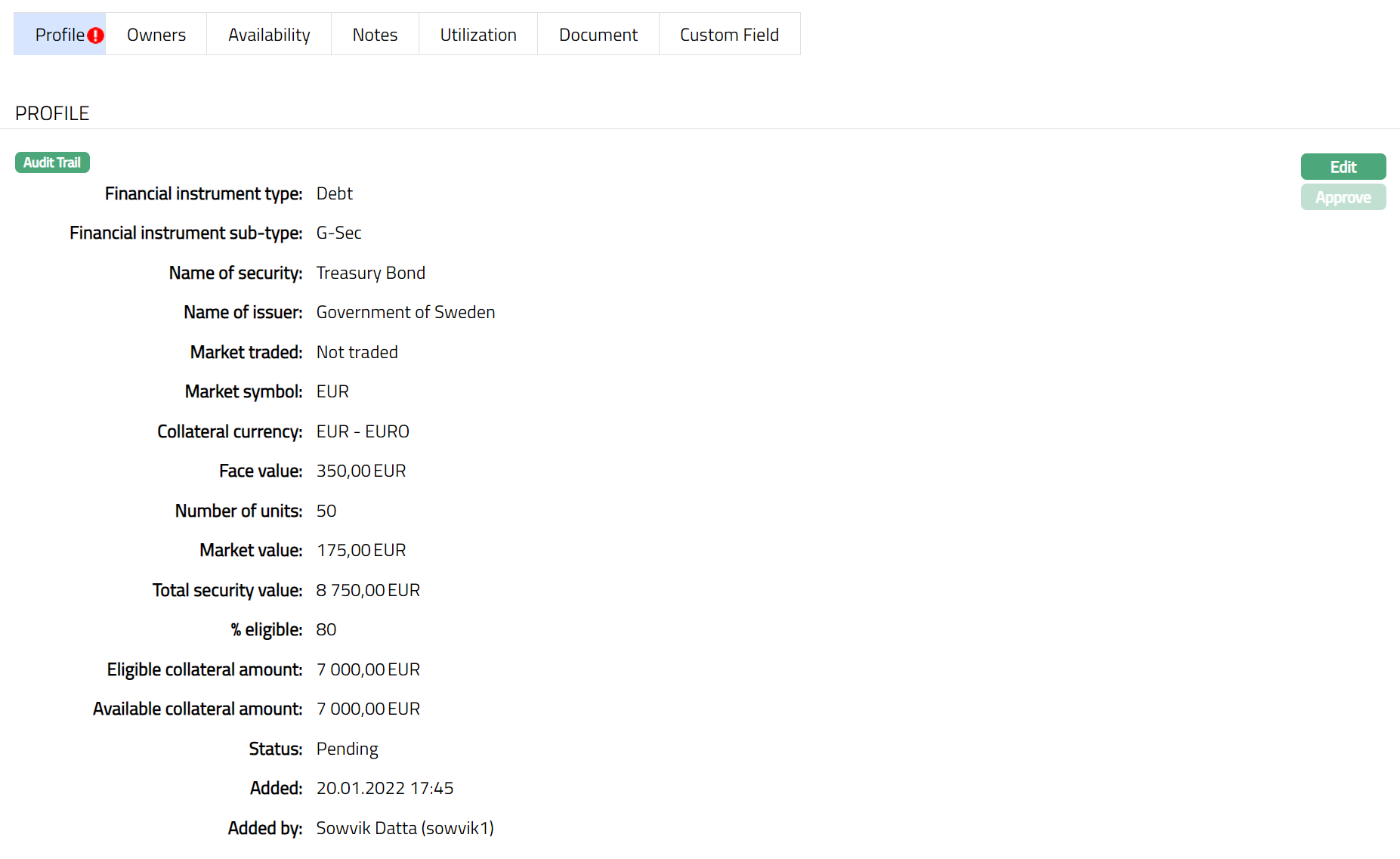Click the Treasury Bond security name

370,273
